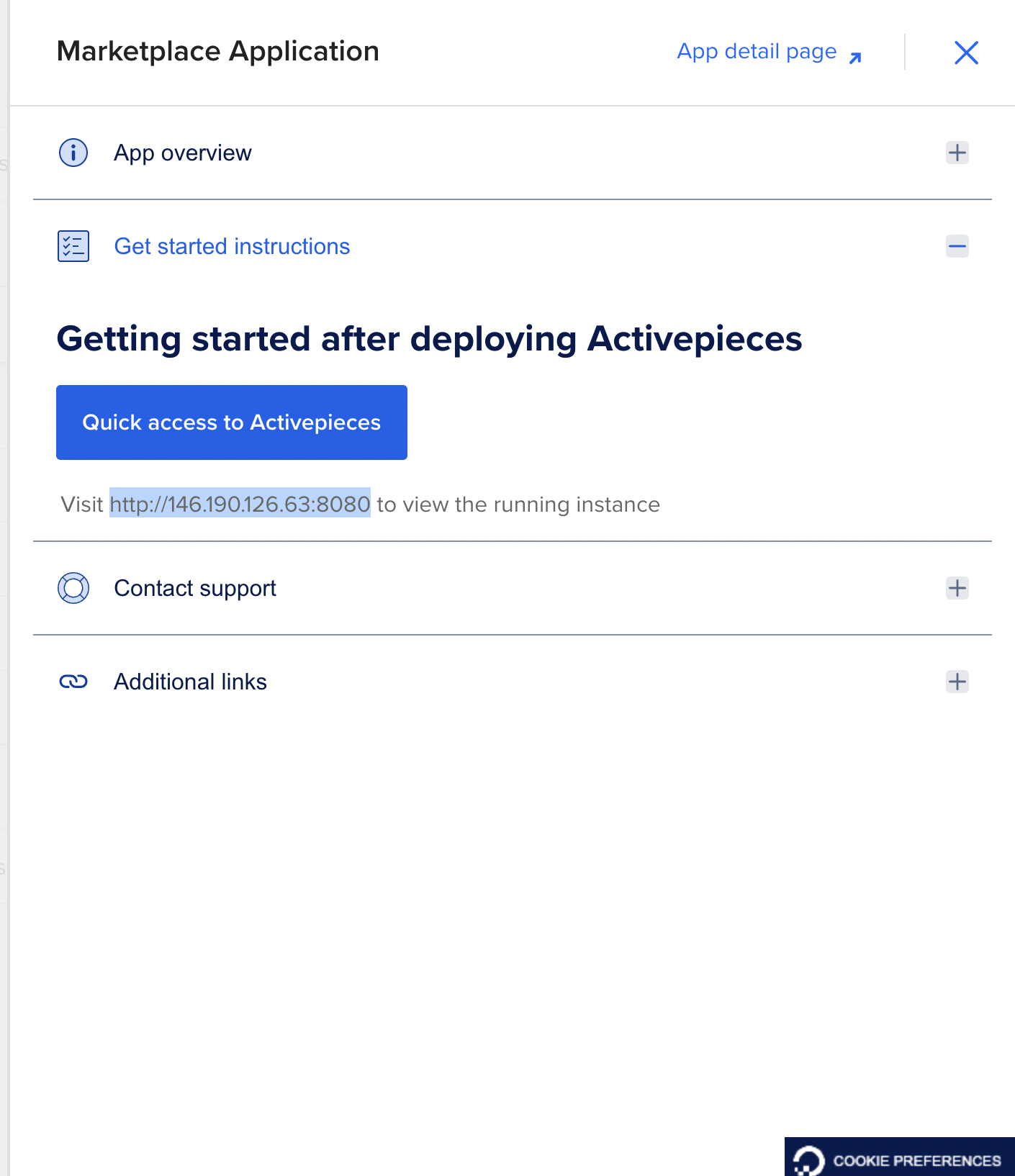Expand Contact support with its plus button

click(x=957, y=588)
